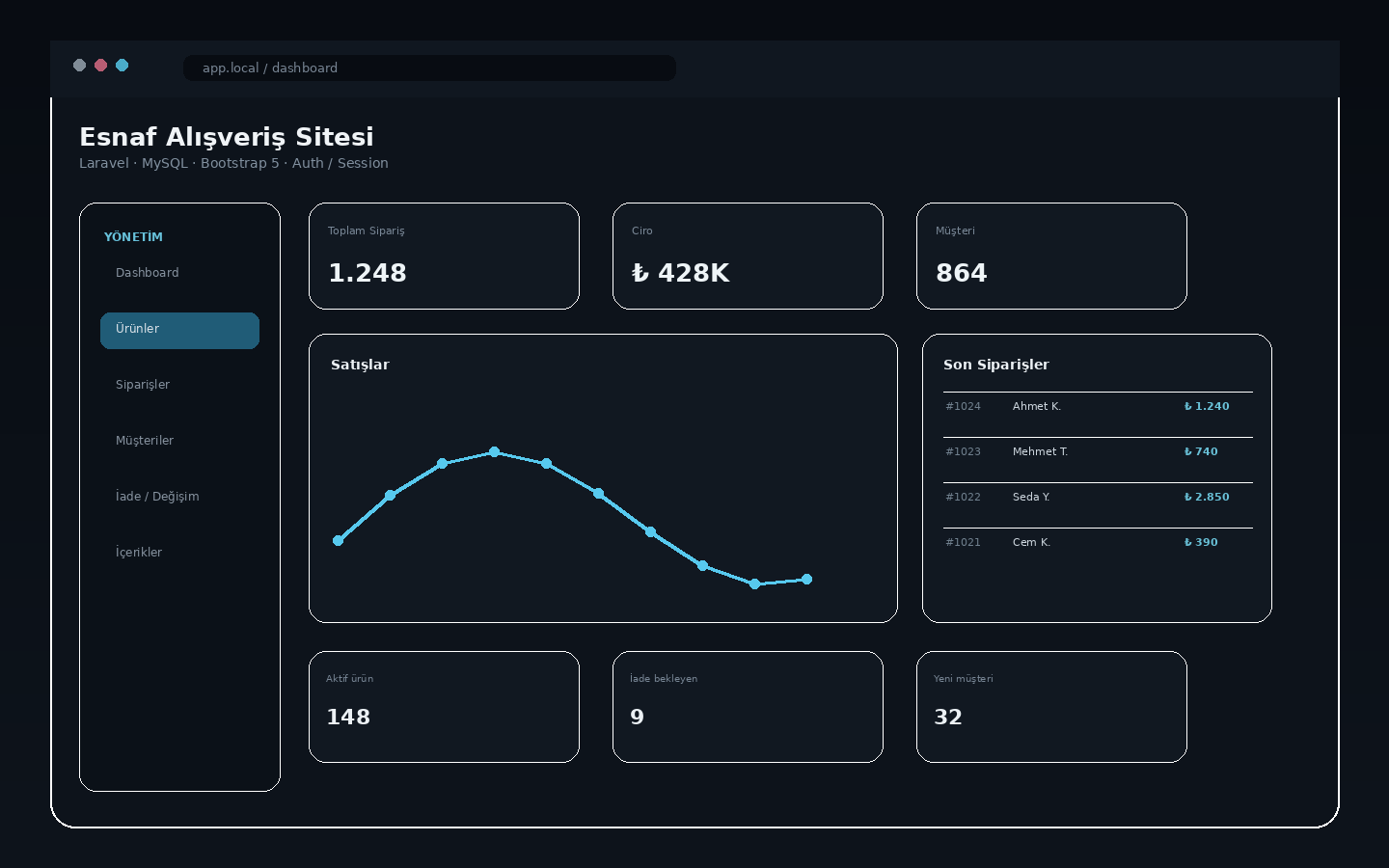Click the first data point of Satışlar chart
The image size is (1389, 868).
pyautogui.click(x=338, y=541)
